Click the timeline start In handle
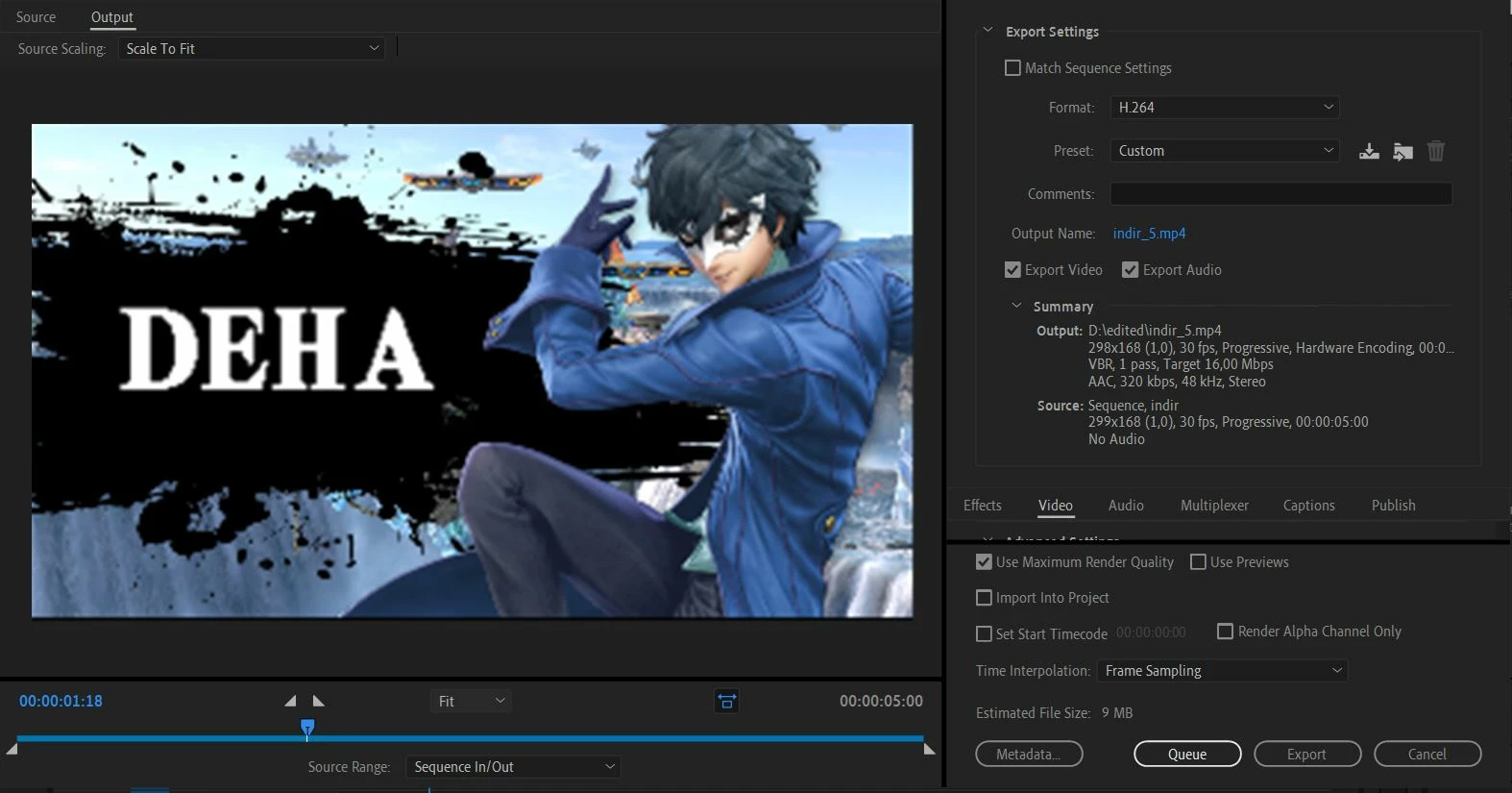The height and width of the screenshot is (793, 1512). pos(12,749)
